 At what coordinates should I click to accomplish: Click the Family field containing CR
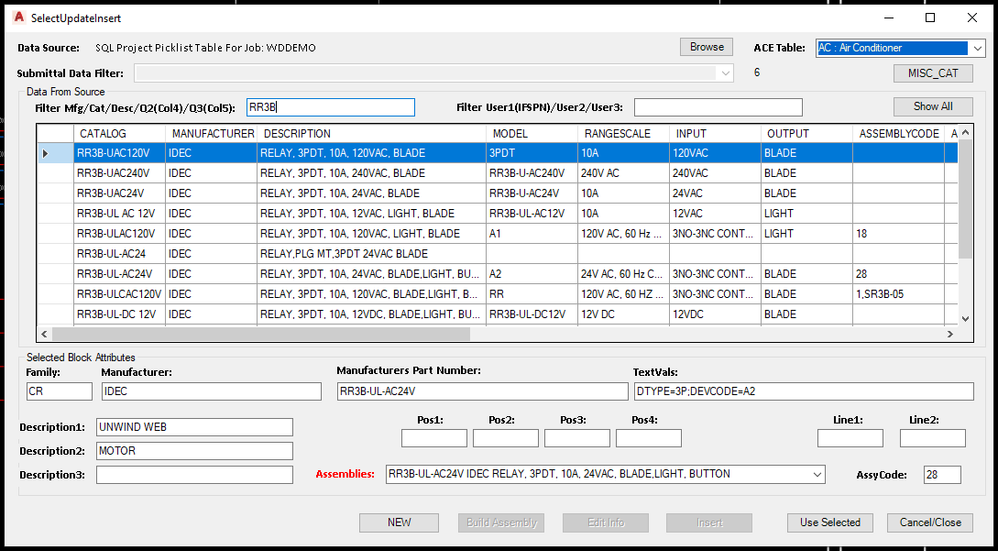tap(59, 391)
